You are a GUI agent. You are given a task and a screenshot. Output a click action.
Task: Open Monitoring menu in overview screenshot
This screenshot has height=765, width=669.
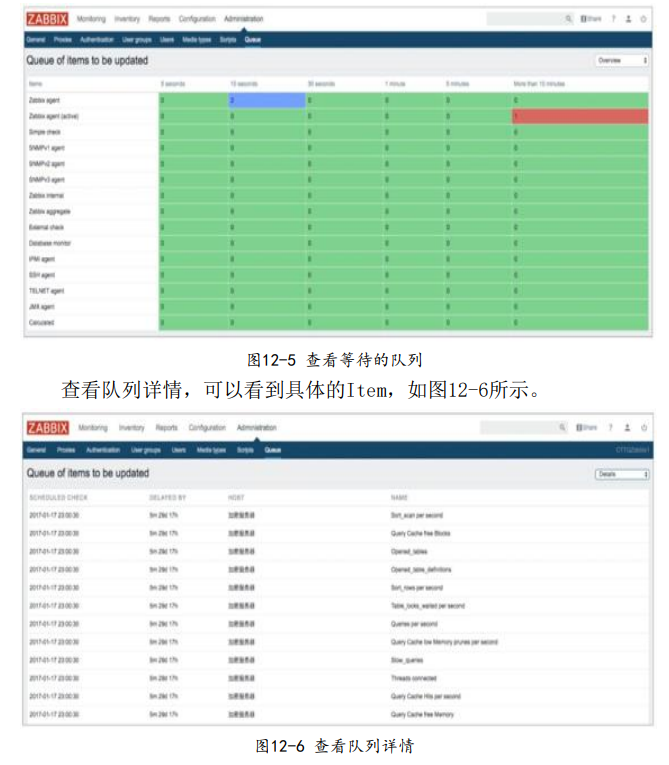tap(91, 19)
